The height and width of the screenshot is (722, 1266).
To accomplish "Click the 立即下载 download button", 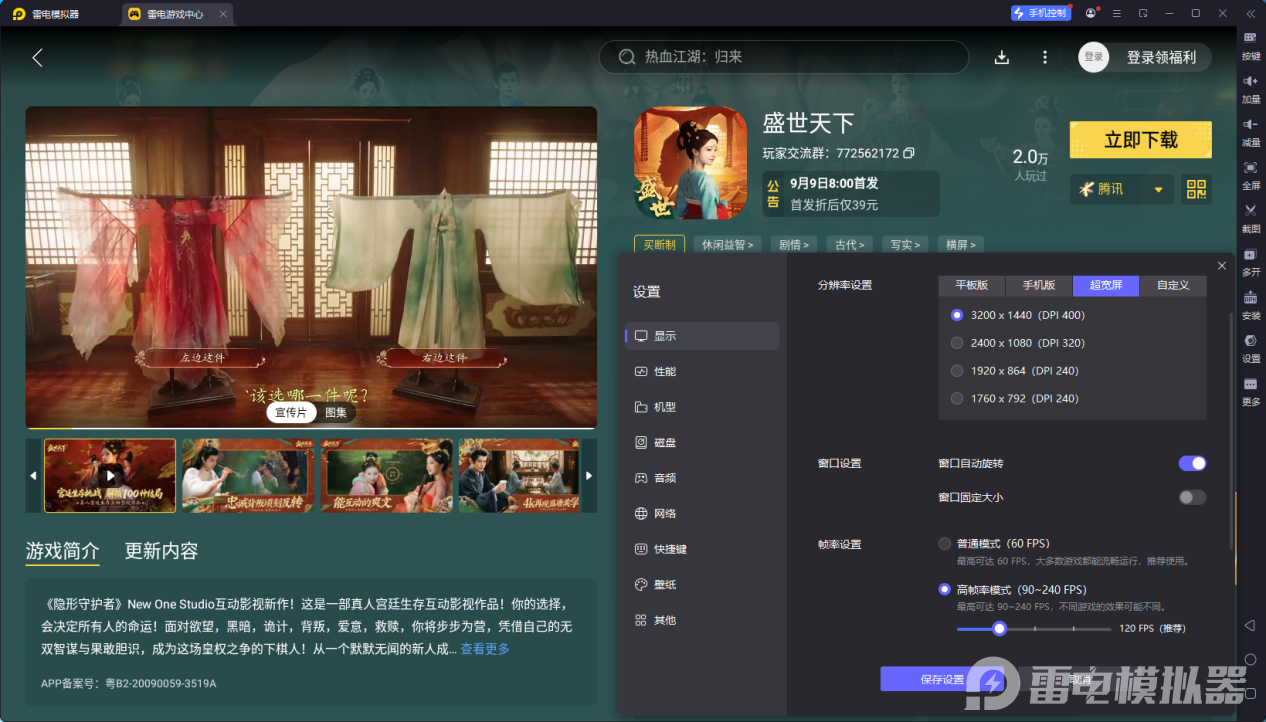I will tap(1140, 140).
